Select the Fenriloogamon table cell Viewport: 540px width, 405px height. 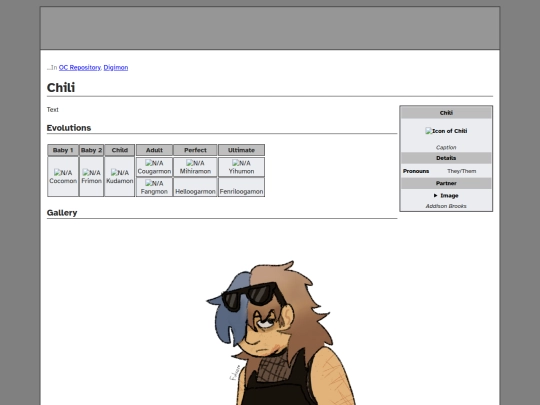pyautogui.click(x=241, y=187)
